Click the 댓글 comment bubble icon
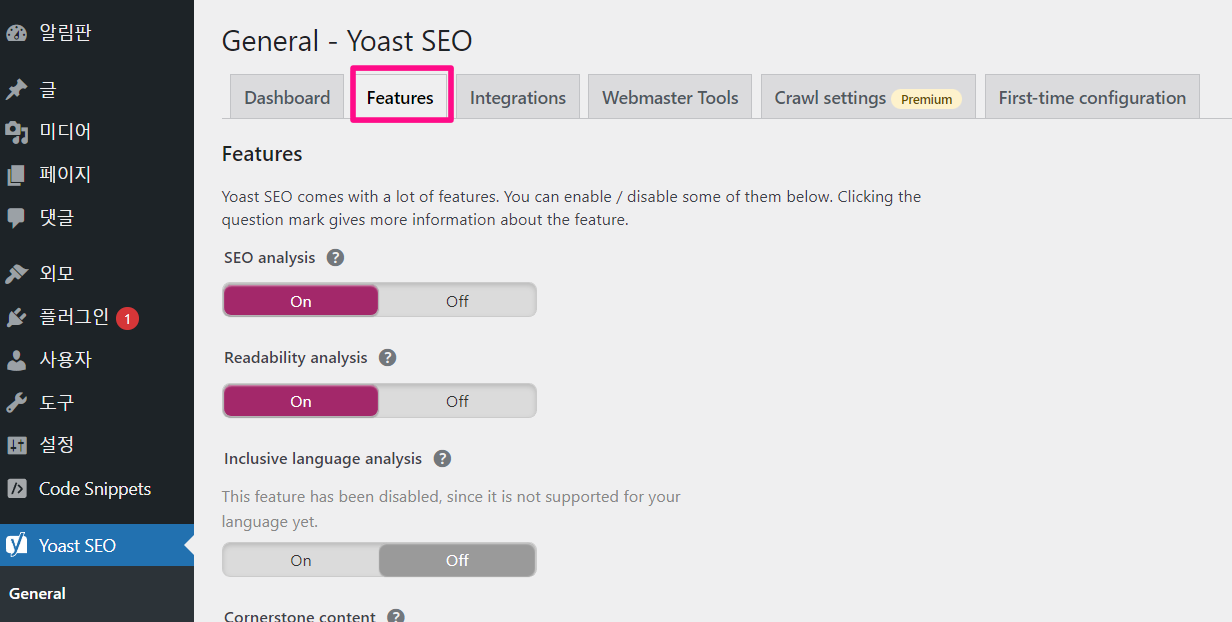Viewport: 1232px width, 622px height. 16,217
